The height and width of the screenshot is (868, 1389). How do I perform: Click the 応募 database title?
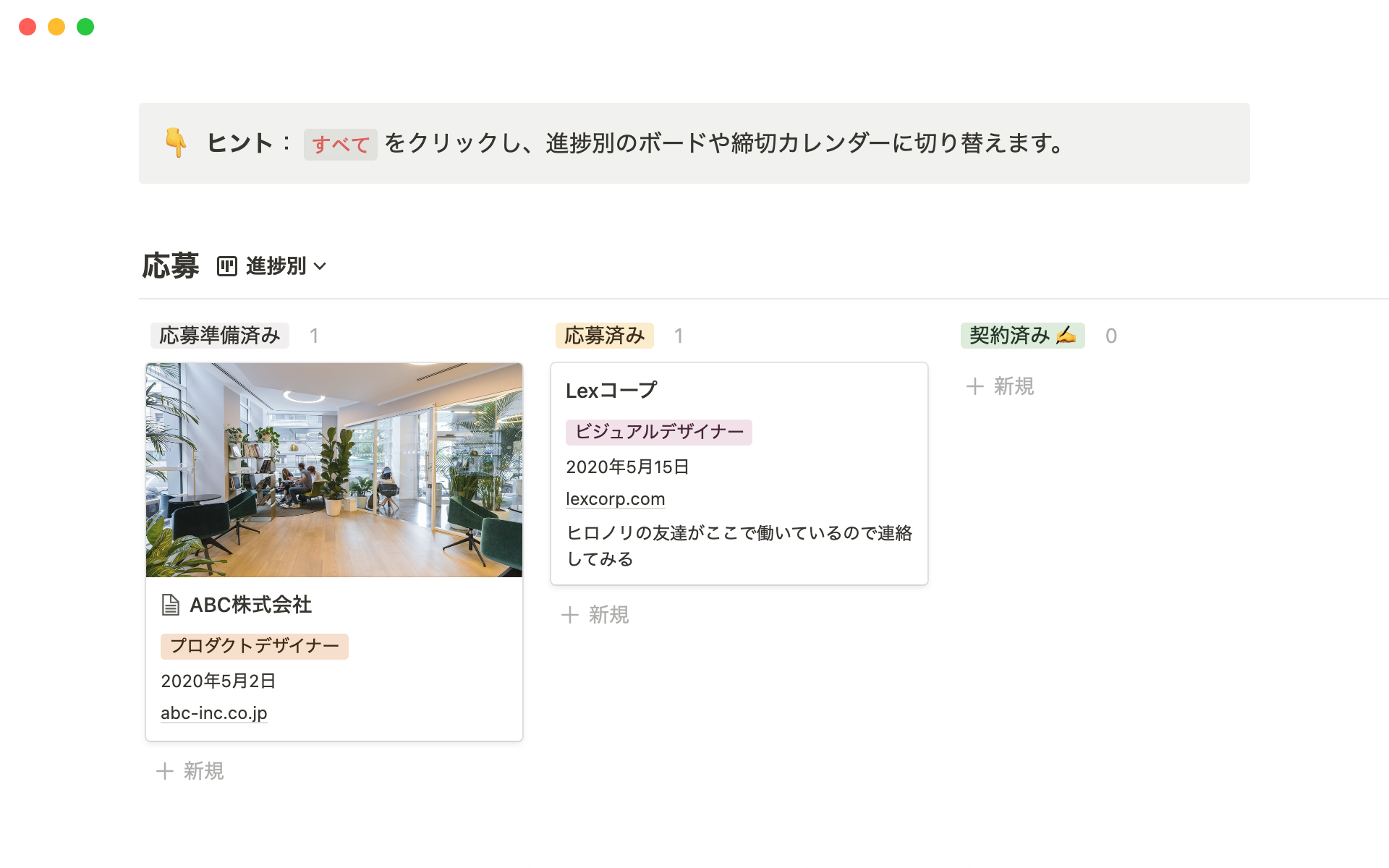(x=171, y=266)
